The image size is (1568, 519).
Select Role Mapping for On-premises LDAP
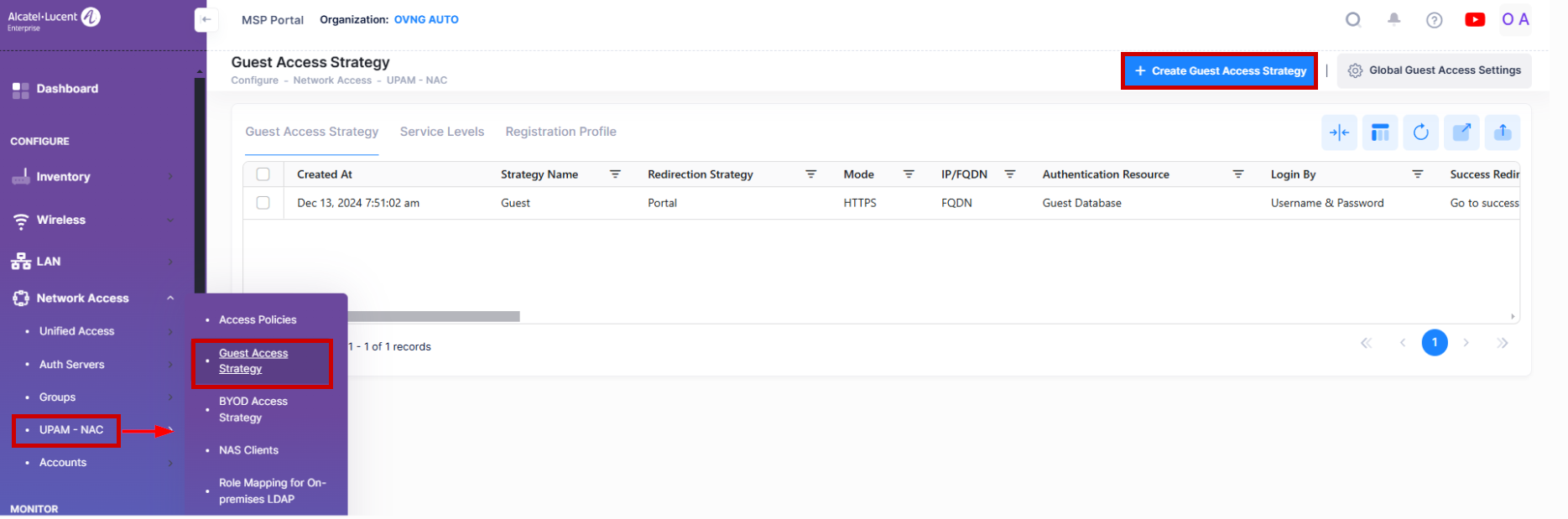click(273, 491)
